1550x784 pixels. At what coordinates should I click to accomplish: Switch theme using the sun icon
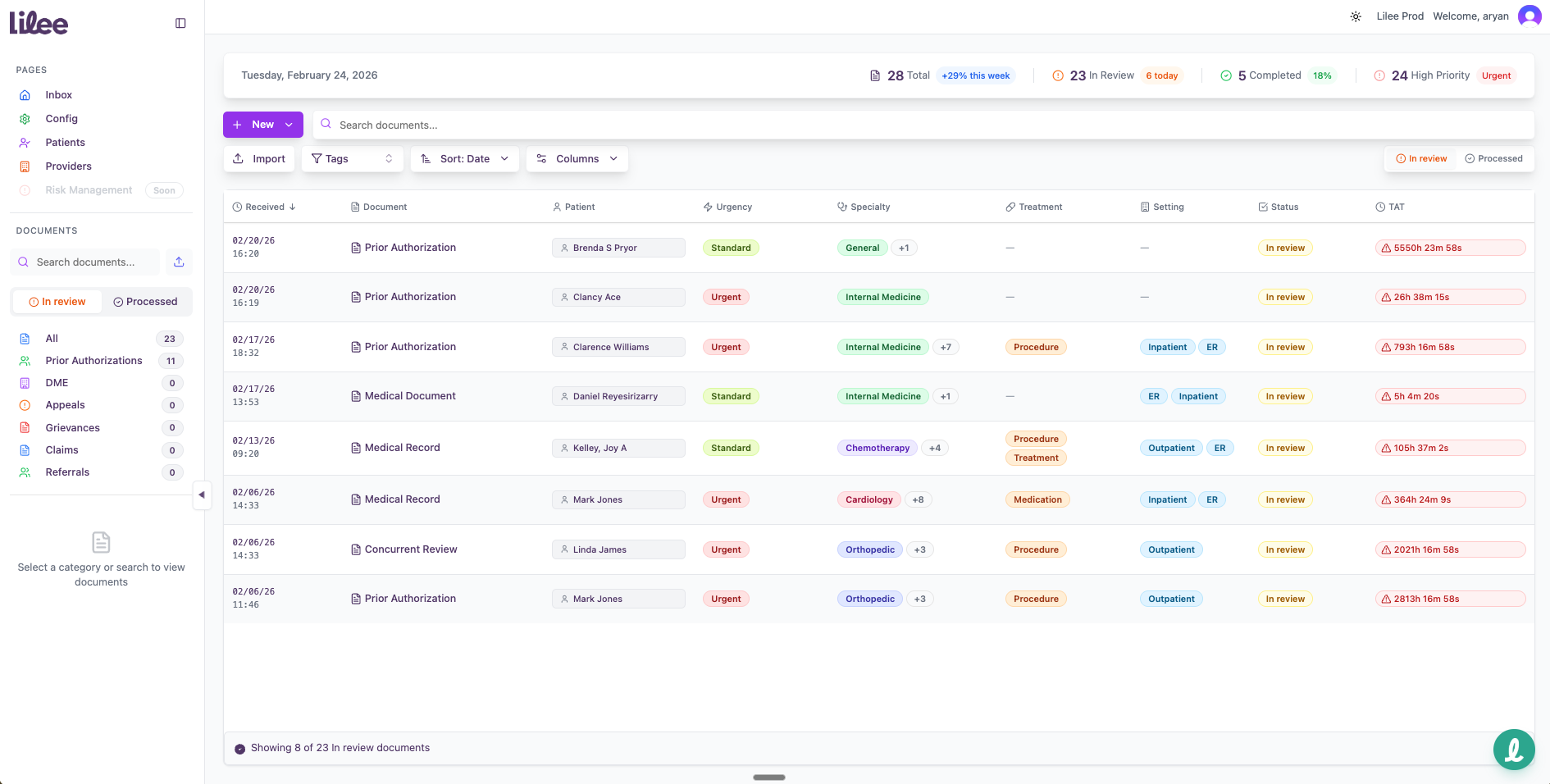(x=1356, y=16)
